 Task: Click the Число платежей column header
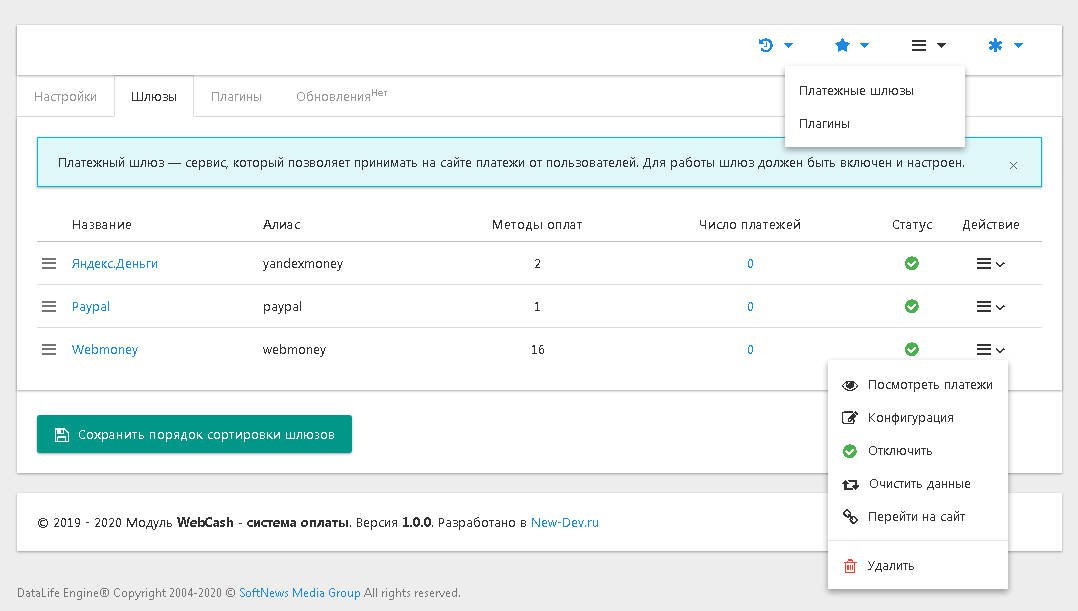[x=750, y=225]
